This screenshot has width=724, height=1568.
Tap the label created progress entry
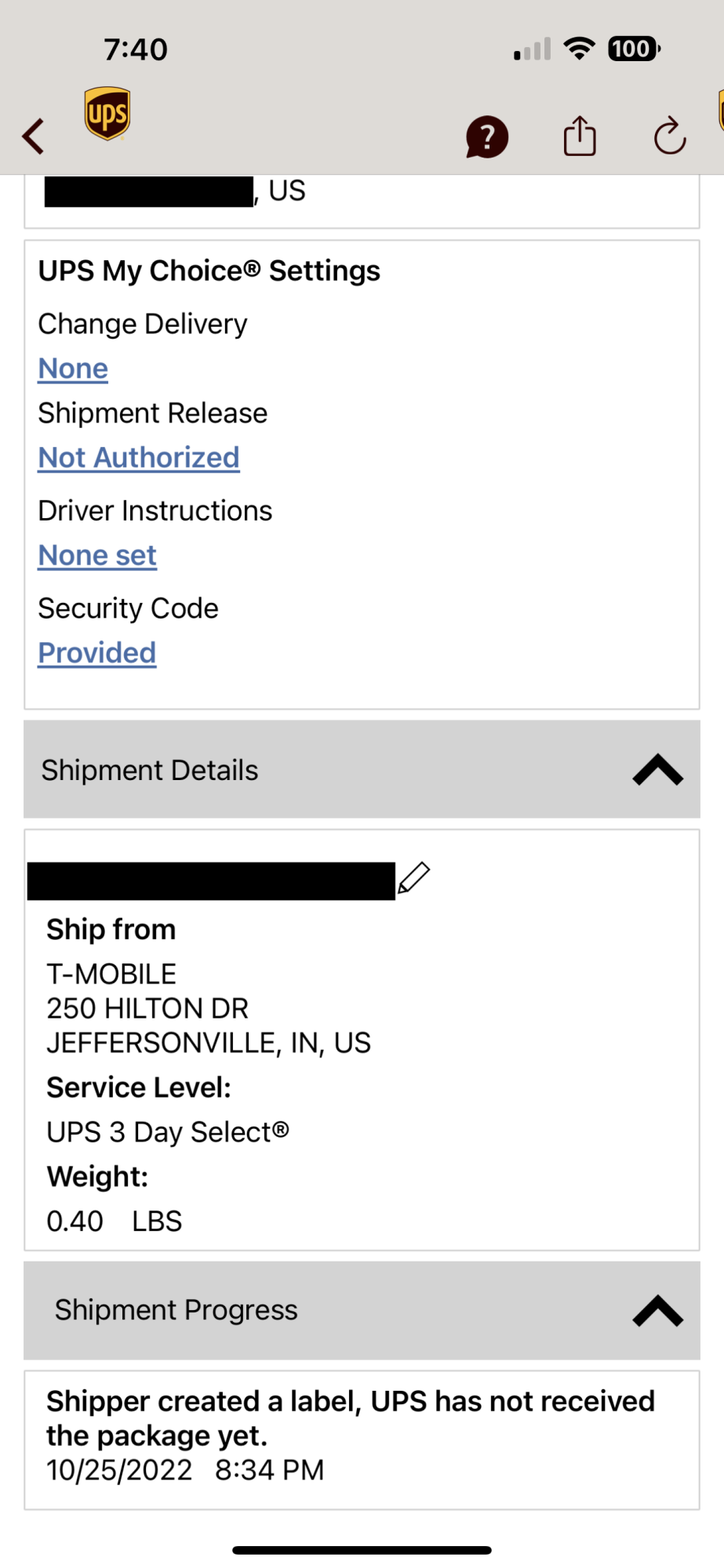[362, 1440]
